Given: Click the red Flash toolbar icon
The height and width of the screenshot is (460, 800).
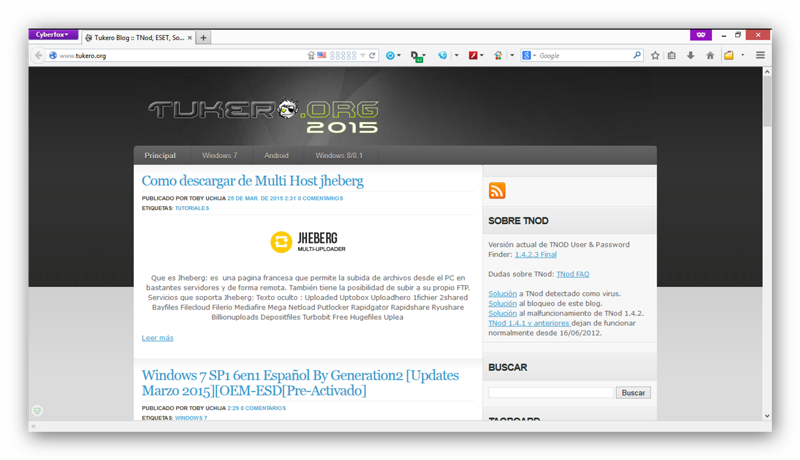Looking at the screenshot, I should point(473,56).
